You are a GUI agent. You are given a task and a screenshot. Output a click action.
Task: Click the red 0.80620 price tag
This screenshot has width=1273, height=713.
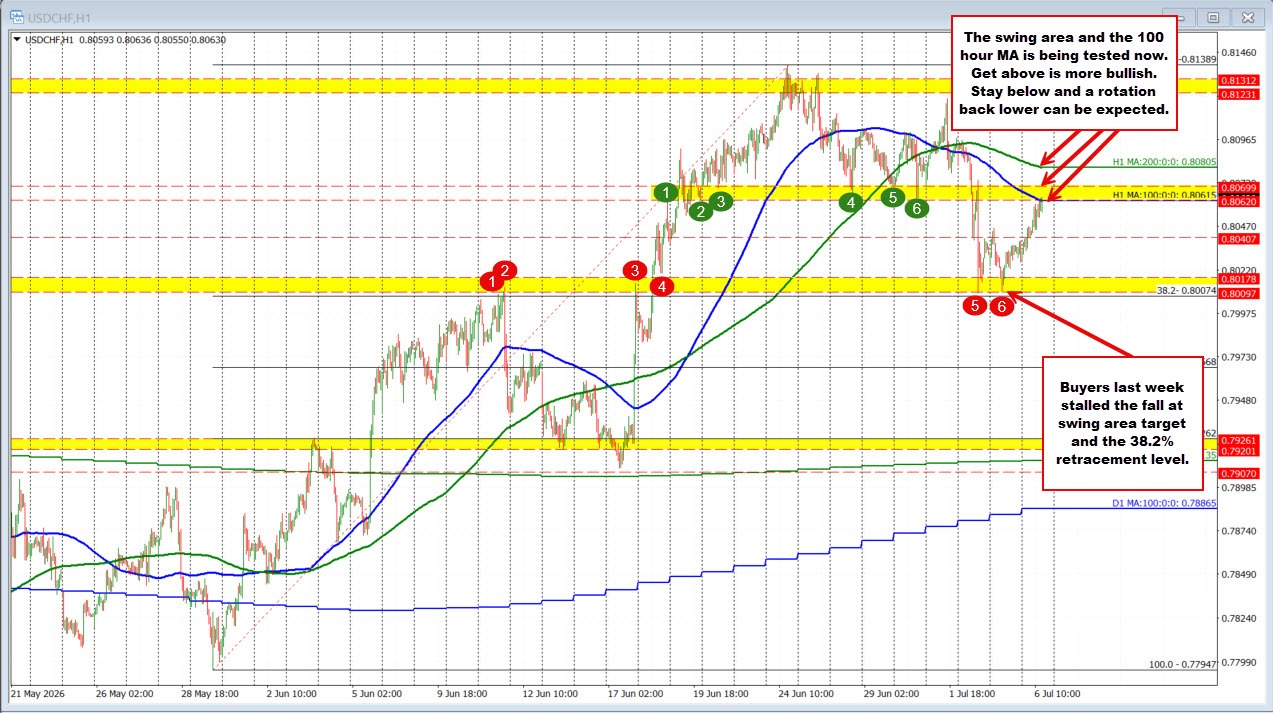click(x=1238, y=201)
